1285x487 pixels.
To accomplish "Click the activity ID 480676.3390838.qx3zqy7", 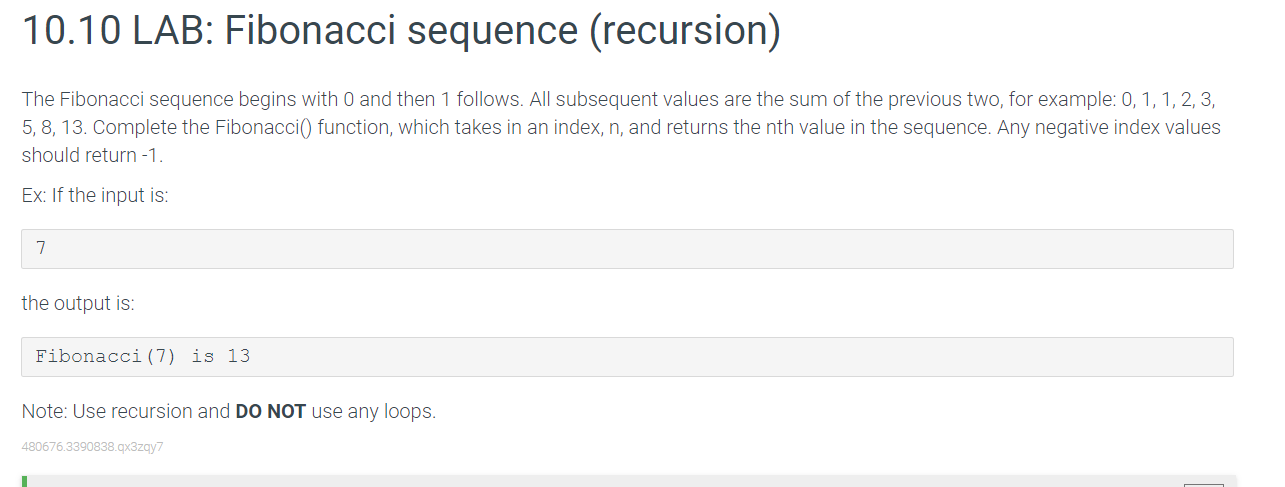I will pos(92,447).
